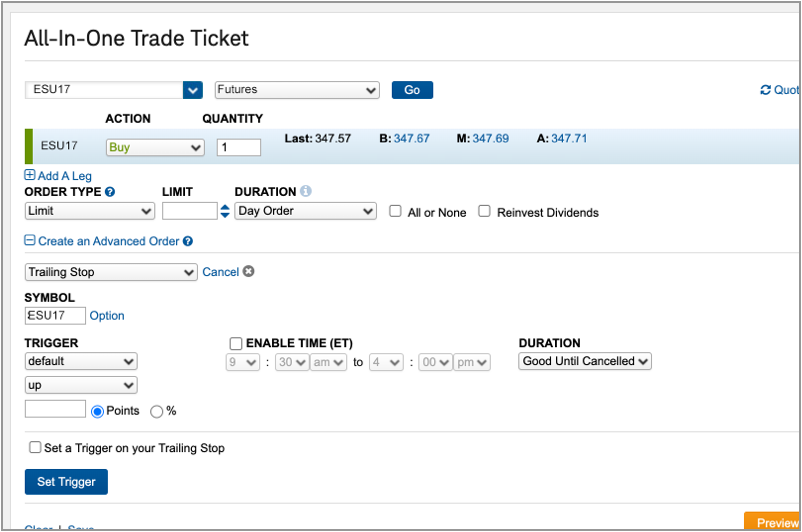Image resolution: width=802 pixels, height=532 pixels.
Task: Click the Add A Leg link
Action: (64, 176)
